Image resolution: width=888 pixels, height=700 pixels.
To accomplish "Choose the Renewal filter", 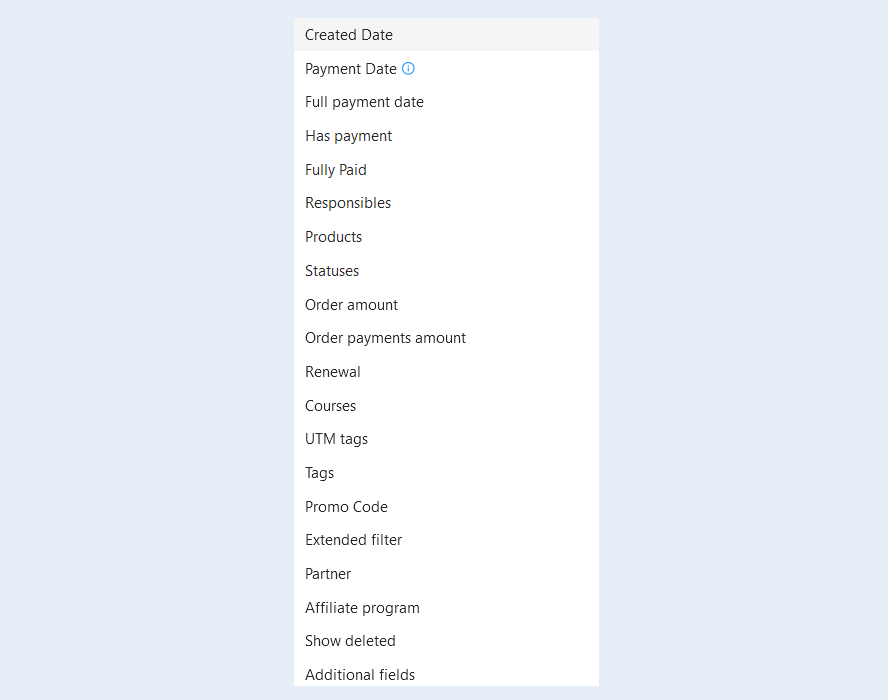I will 446,372.
